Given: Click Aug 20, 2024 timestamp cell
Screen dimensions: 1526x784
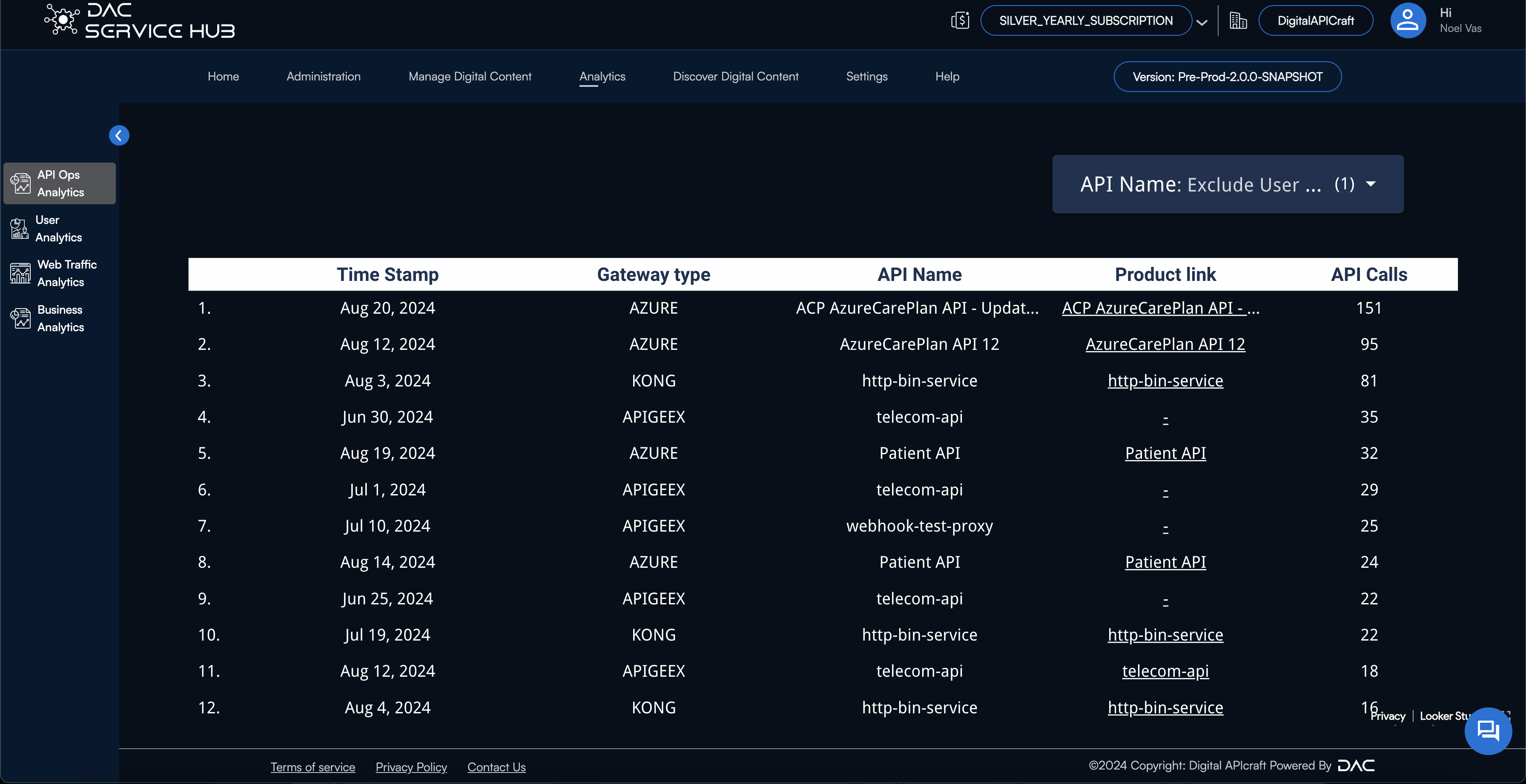Looking at the screenshot, I should pyautogui.click(x=387, y=308).
